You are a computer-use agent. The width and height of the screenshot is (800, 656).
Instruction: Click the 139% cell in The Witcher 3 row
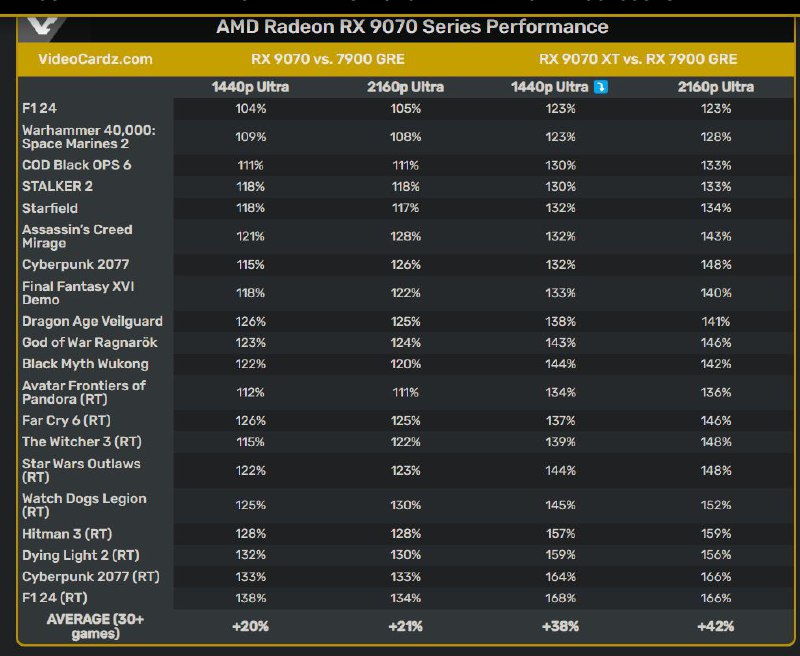(x=561, y=442)
